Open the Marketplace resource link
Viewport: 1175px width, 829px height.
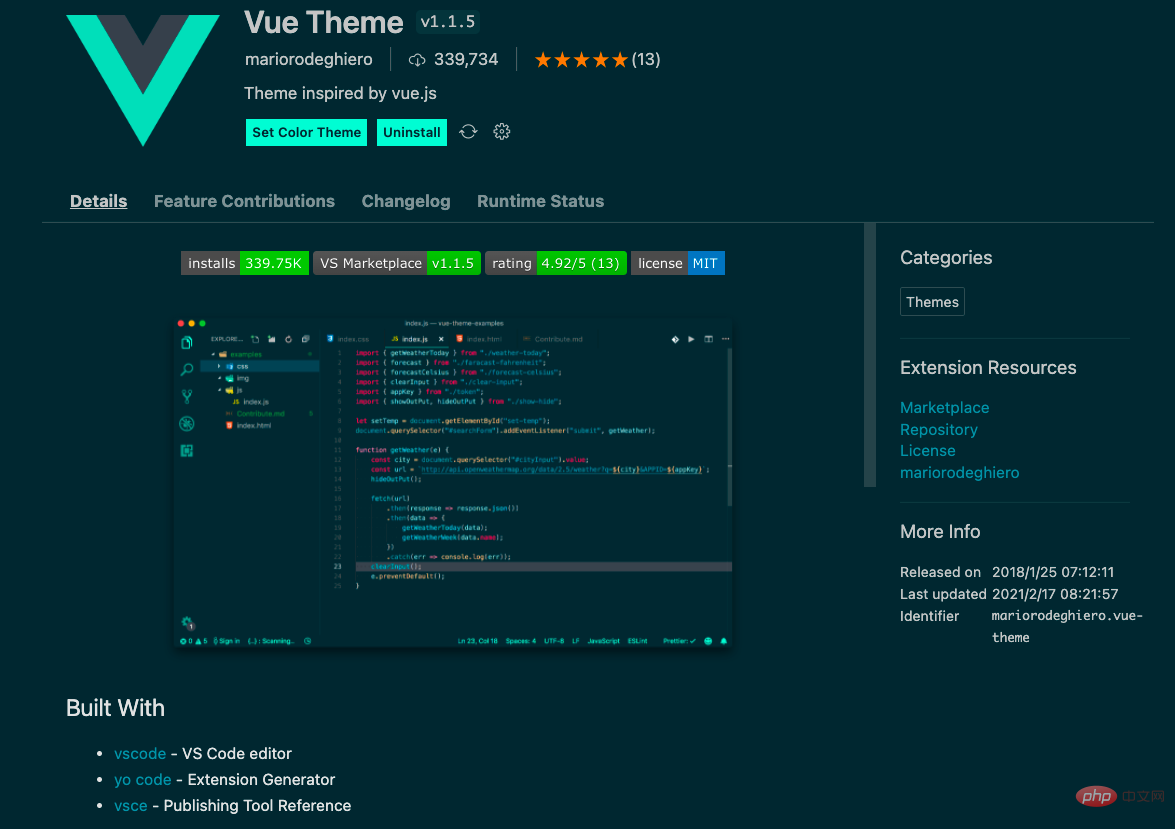pos(944,407)
